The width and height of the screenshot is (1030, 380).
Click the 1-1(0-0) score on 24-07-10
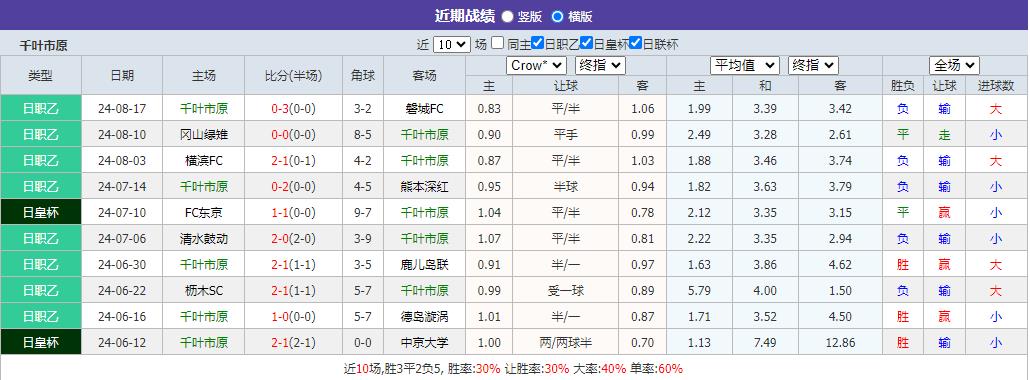(294, 212)
